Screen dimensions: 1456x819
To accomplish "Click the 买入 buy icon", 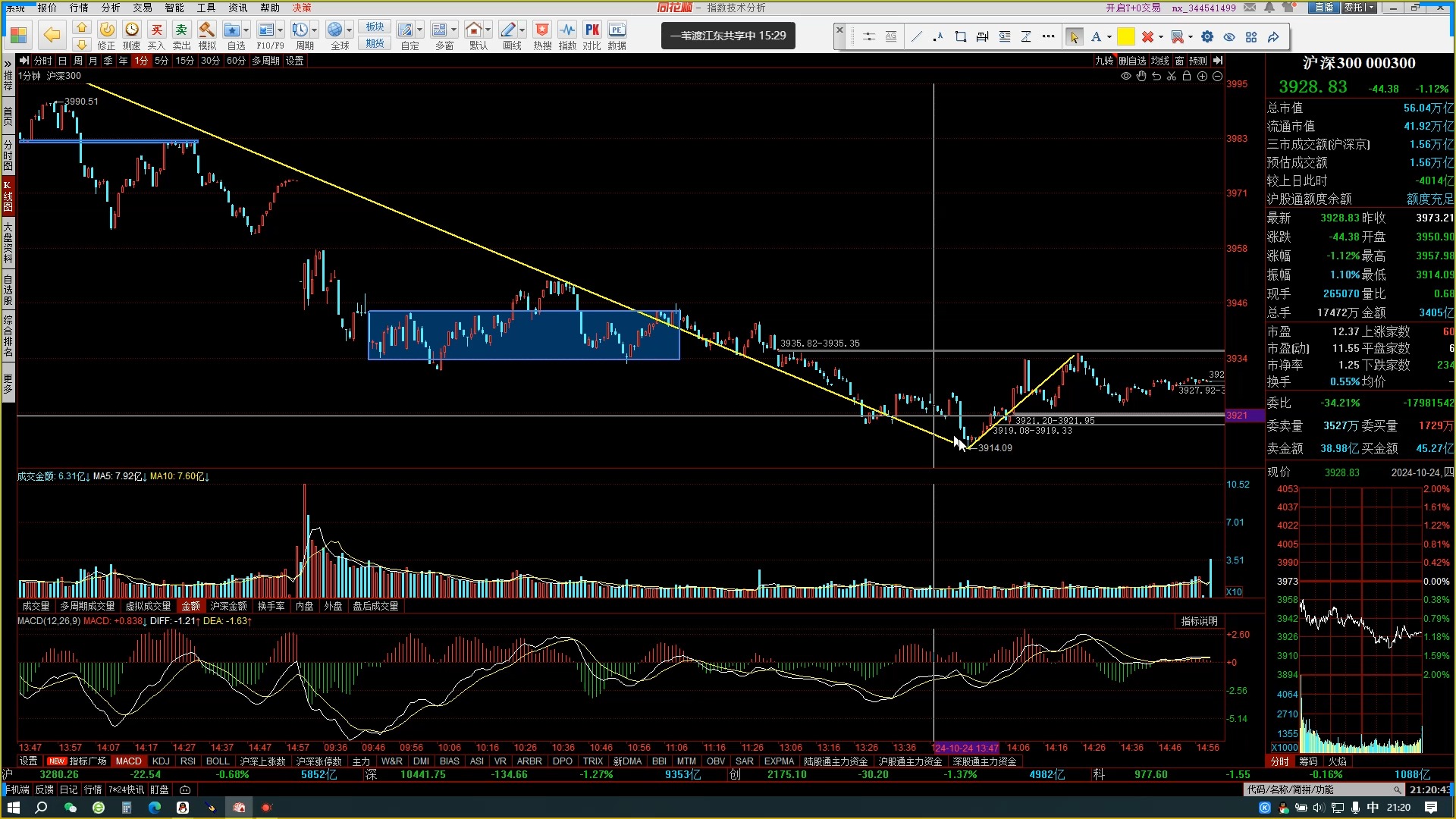I will 156,35.
